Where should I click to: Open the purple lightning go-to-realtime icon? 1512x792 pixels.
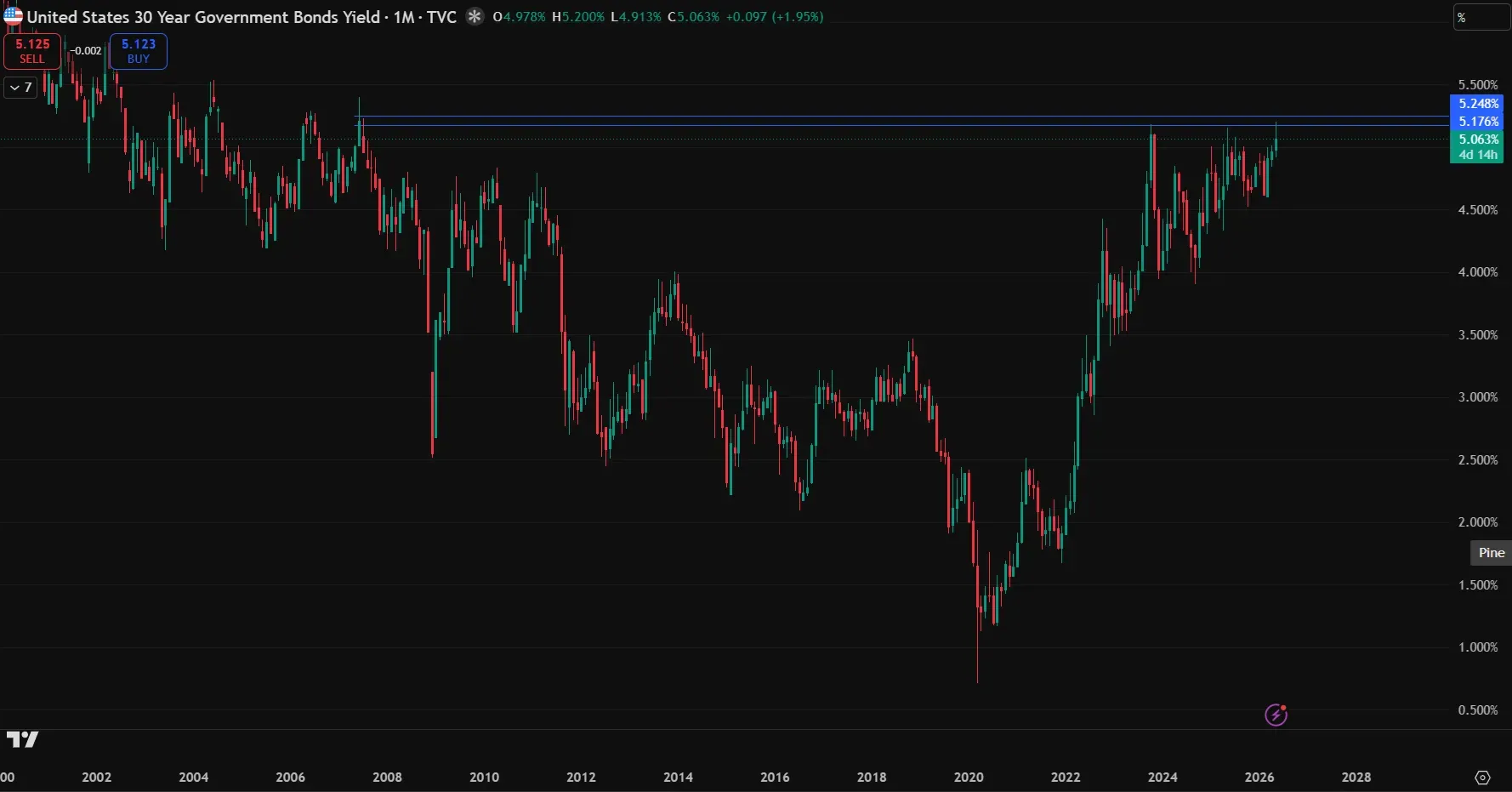(1276, 715)
